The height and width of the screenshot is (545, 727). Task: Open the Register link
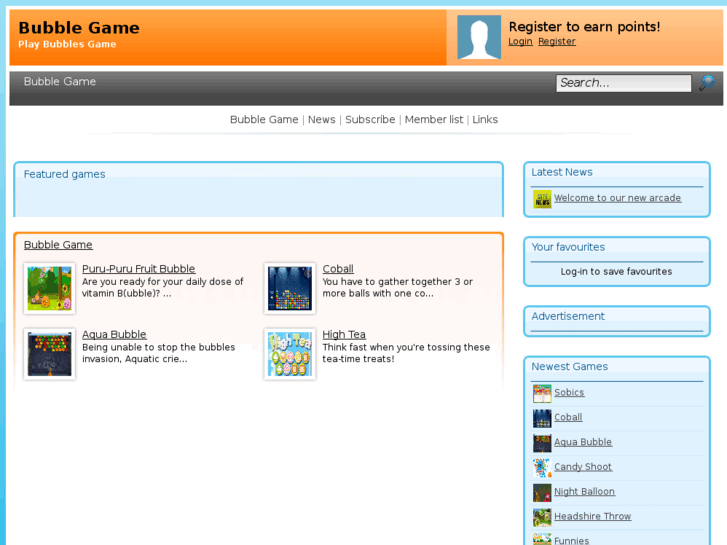coord(557,41)
